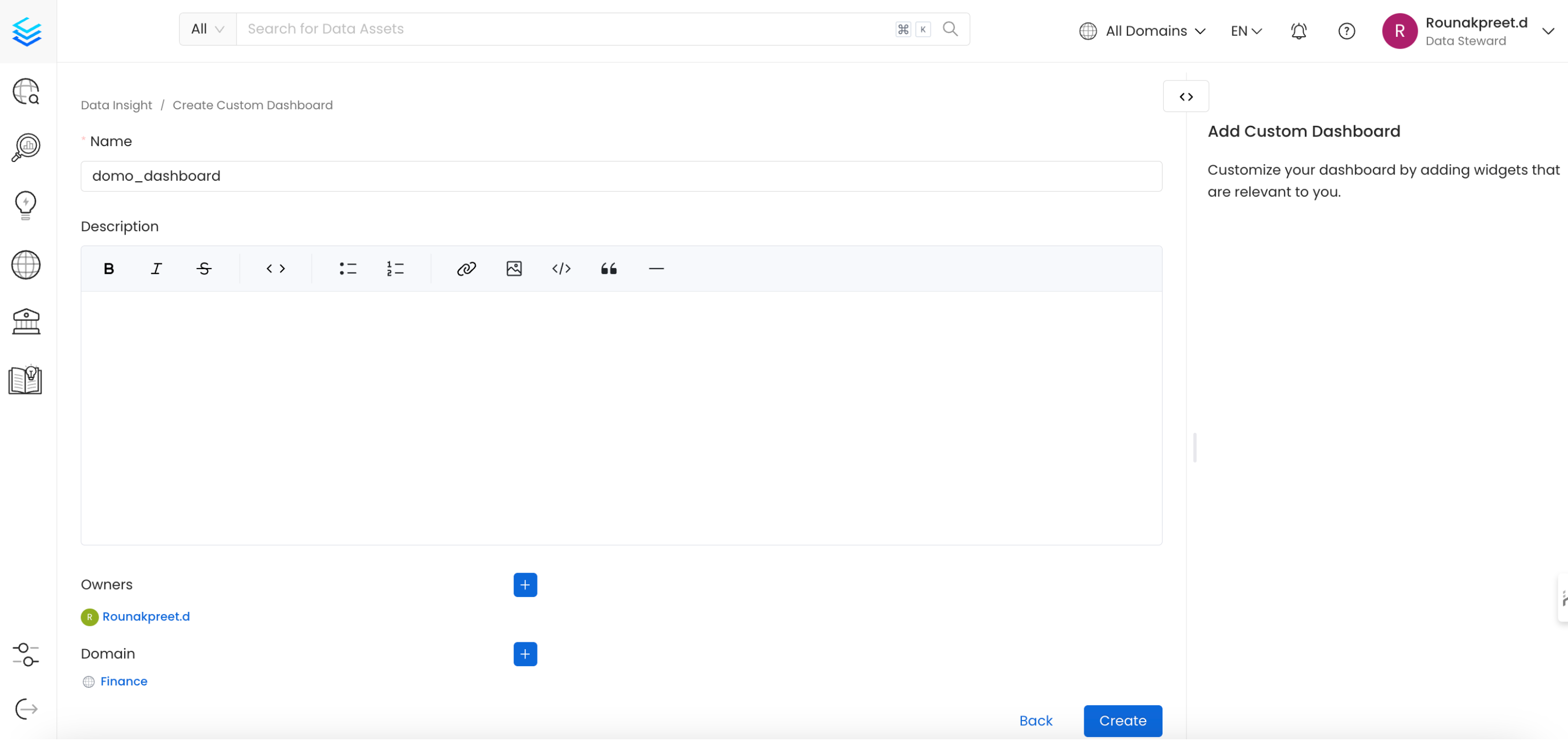Select the strikethrough formatting icon
This screenshot has height=743, width=1568.
tap(204, 268)
